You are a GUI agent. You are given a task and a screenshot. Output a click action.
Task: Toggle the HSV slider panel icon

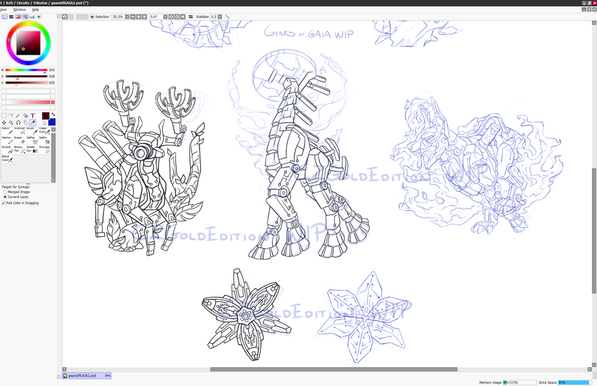18,17
